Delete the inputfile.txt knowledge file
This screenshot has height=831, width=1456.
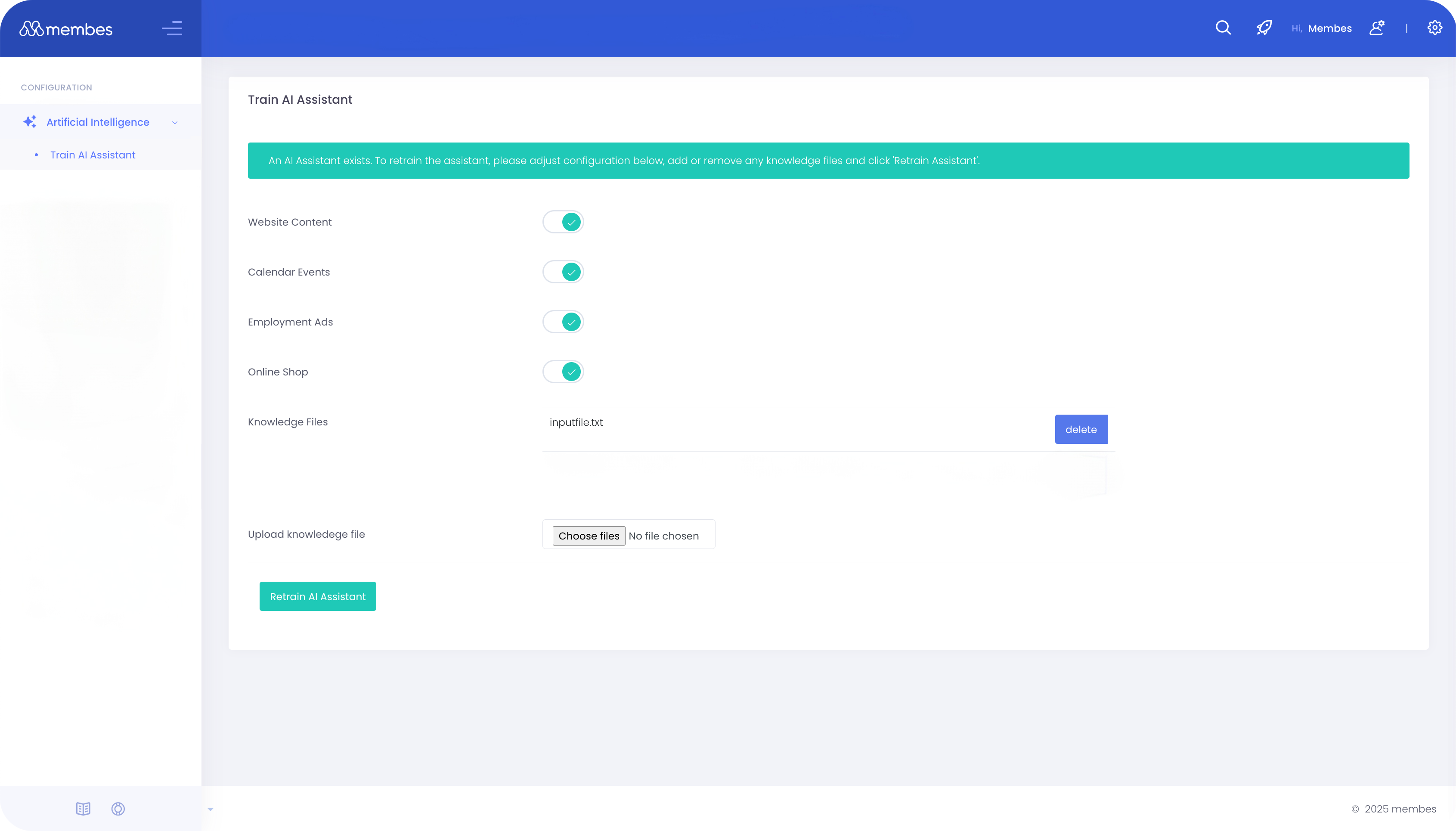(x=1081, y=429)
